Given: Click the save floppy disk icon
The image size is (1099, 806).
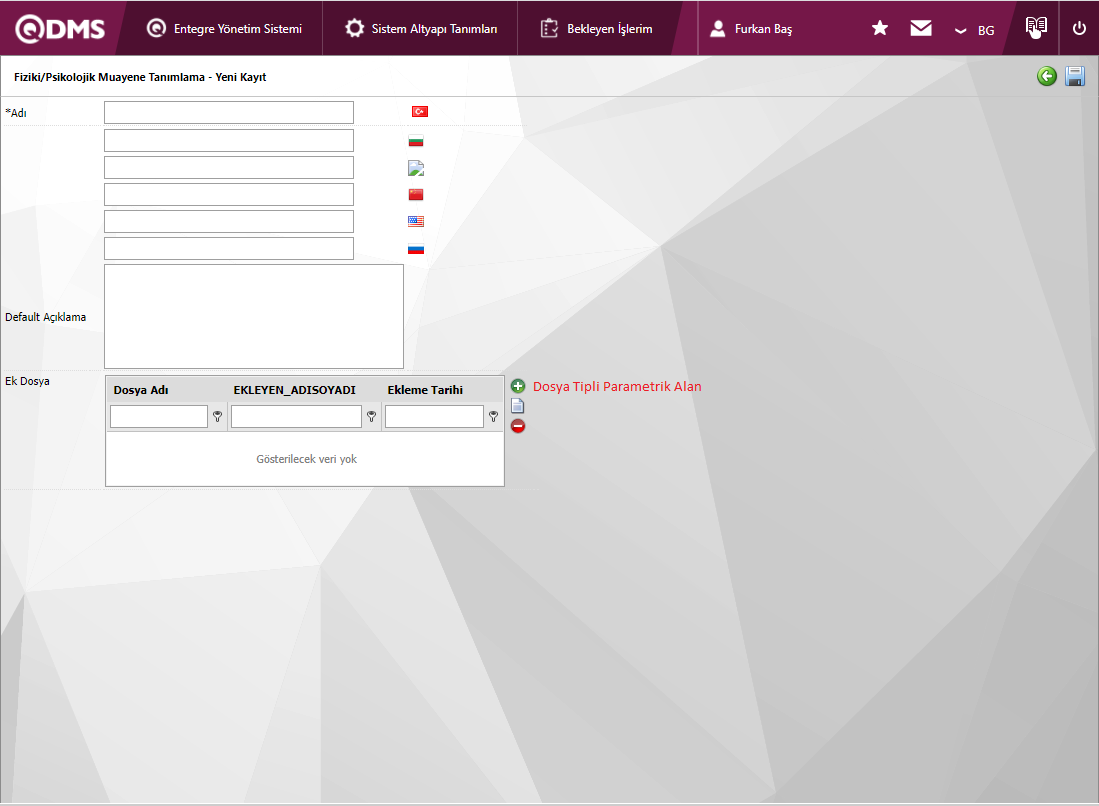Looking at the screenshot, I should click(x=1074, y=76).
